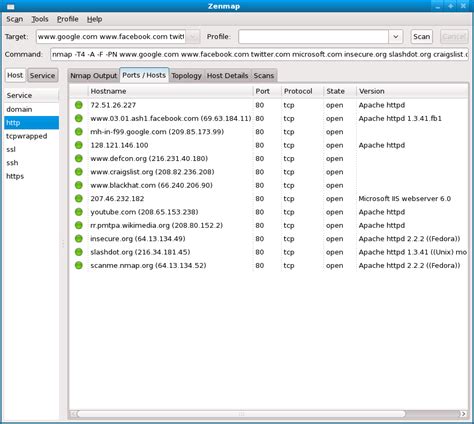The height and width of the screenshot is (424, 474).
Task: Sort by the Protocol column header
Action: (x=302, y=91)
